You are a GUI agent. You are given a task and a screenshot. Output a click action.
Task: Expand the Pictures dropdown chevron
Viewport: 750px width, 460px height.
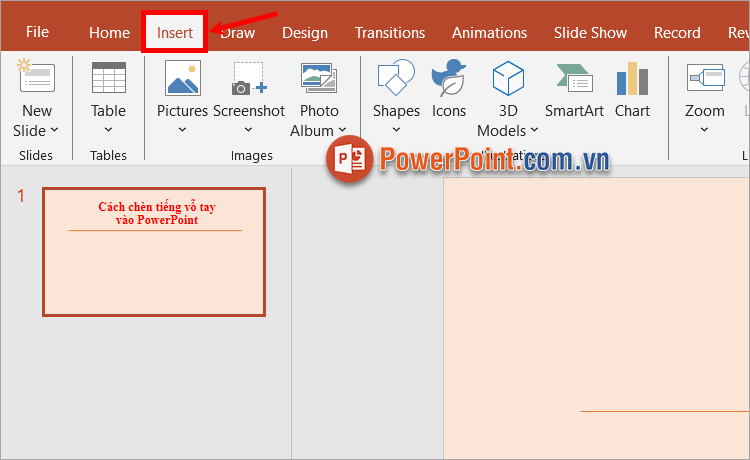click(x=182, y=130)
